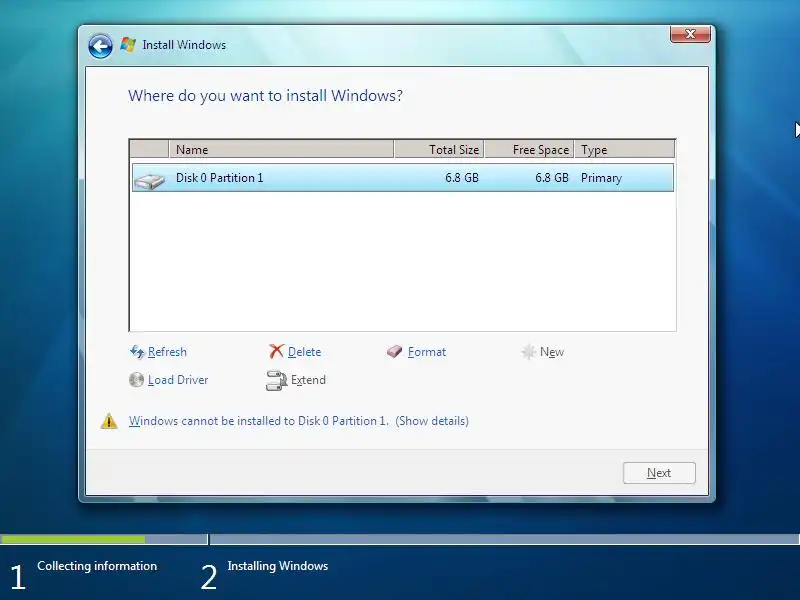This screenshot has width=800, height=600.
Task: Click the Extend text link
Action: 308,380
